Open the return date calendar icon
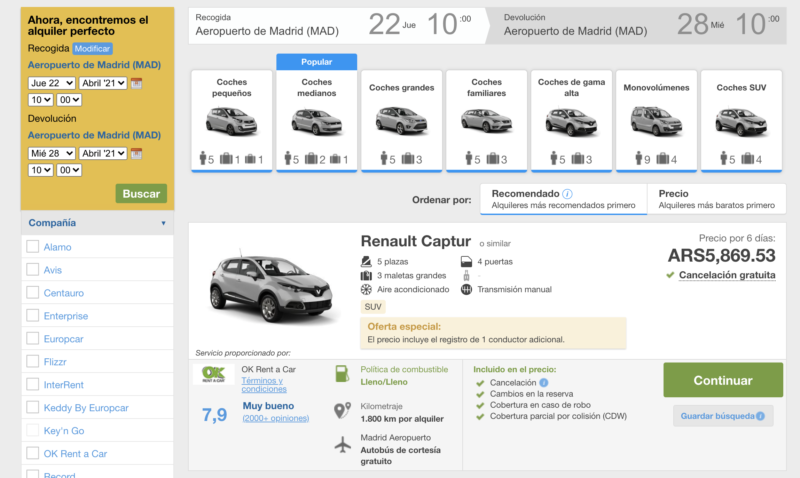 [x=136, y=153]
